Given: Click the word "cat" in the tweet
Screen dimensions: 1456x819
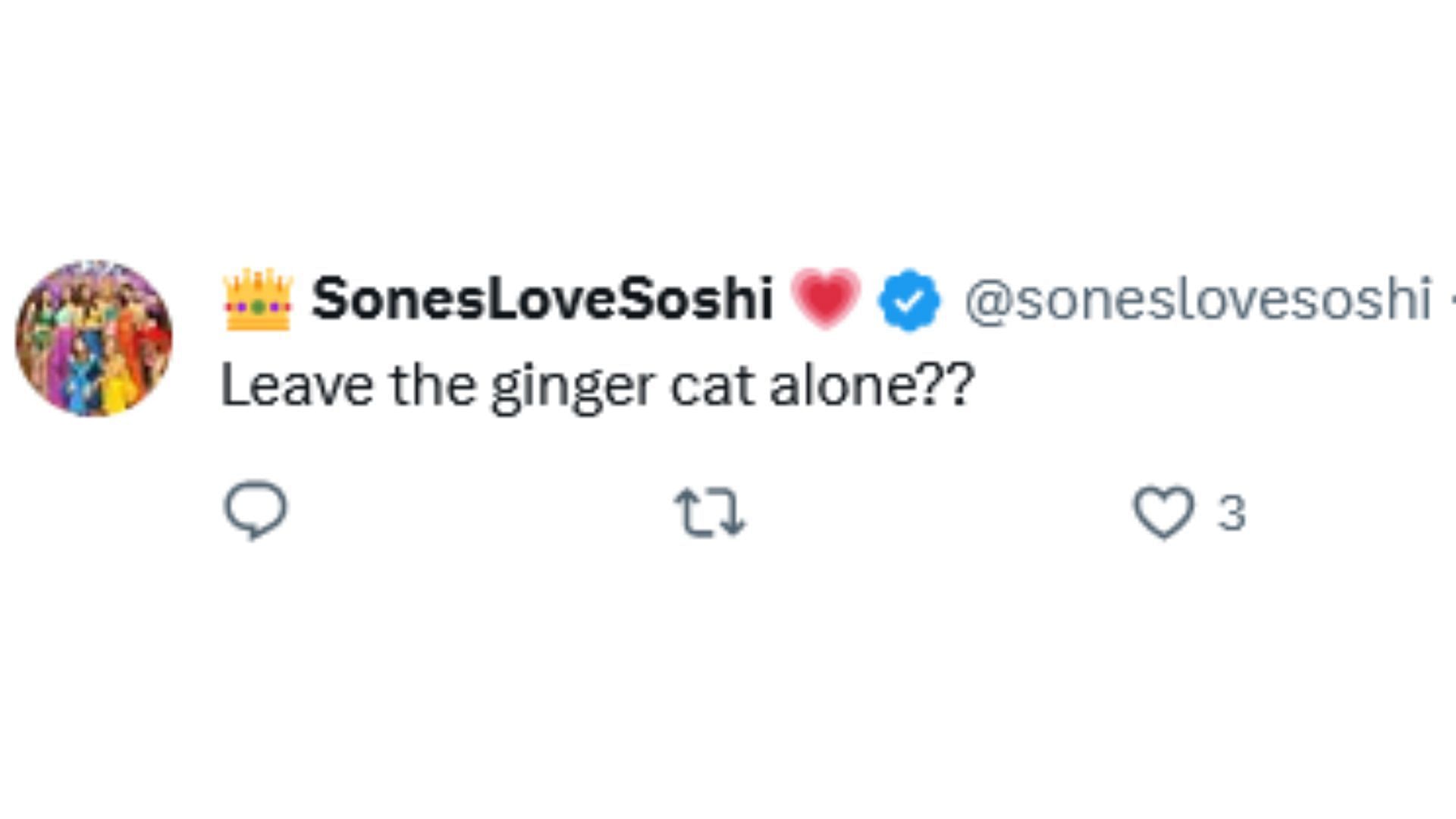Looking at the screenshot, I should coord(712,386).
